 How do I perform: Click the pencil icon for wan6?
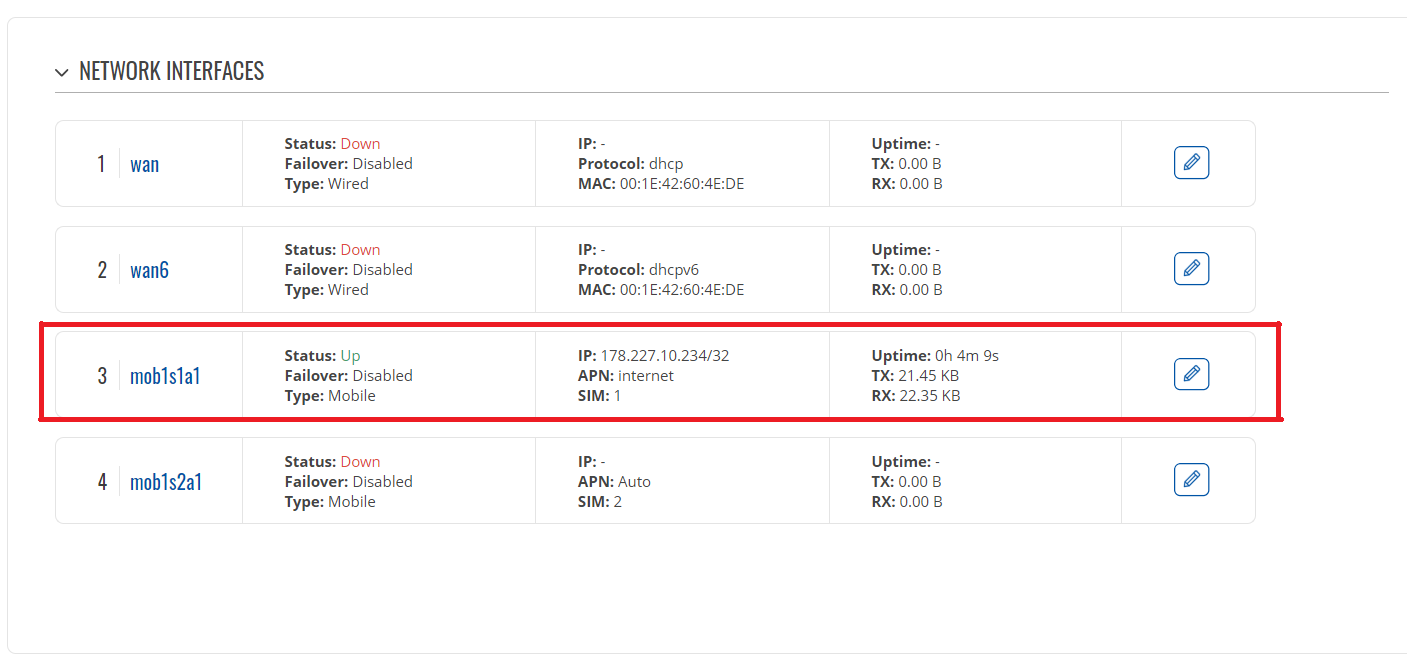1191,269
